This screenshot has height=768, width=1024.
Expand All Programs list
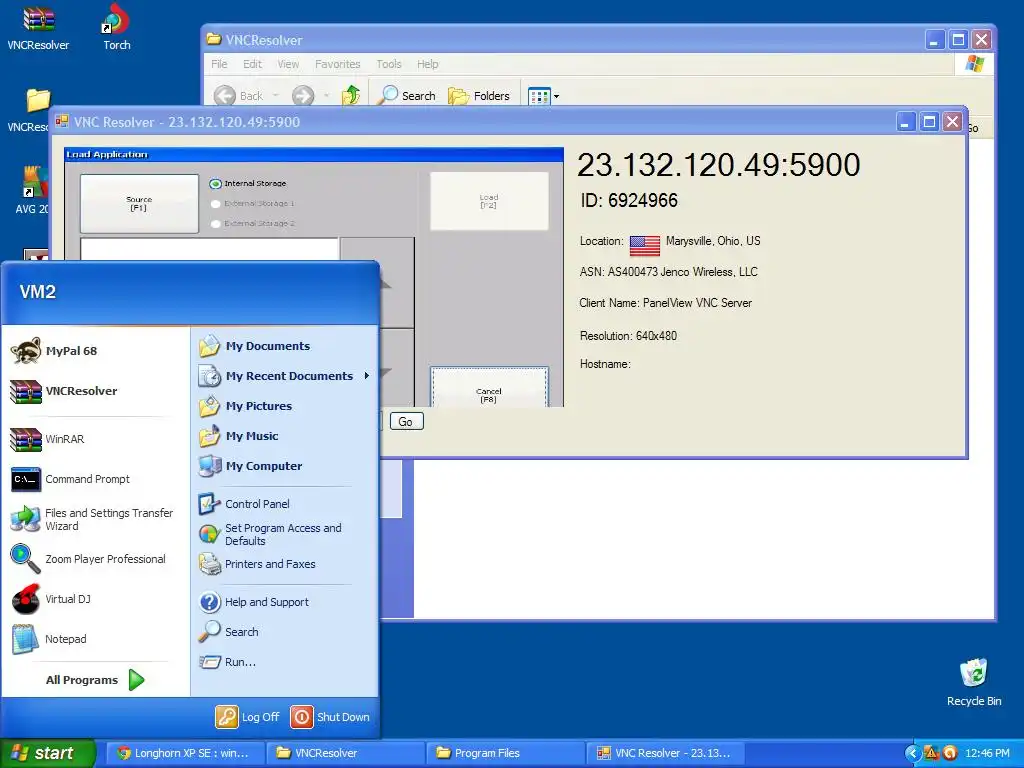pos(95,680)
